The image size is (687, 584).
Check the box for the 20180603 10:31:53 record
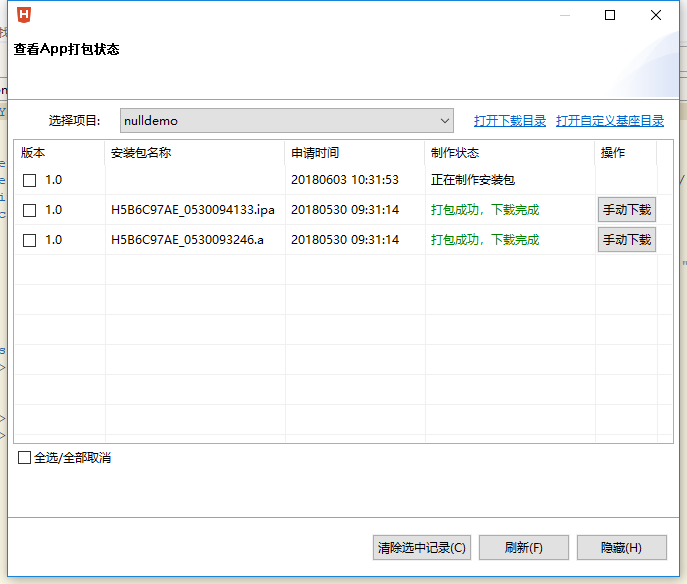point(30,181)
